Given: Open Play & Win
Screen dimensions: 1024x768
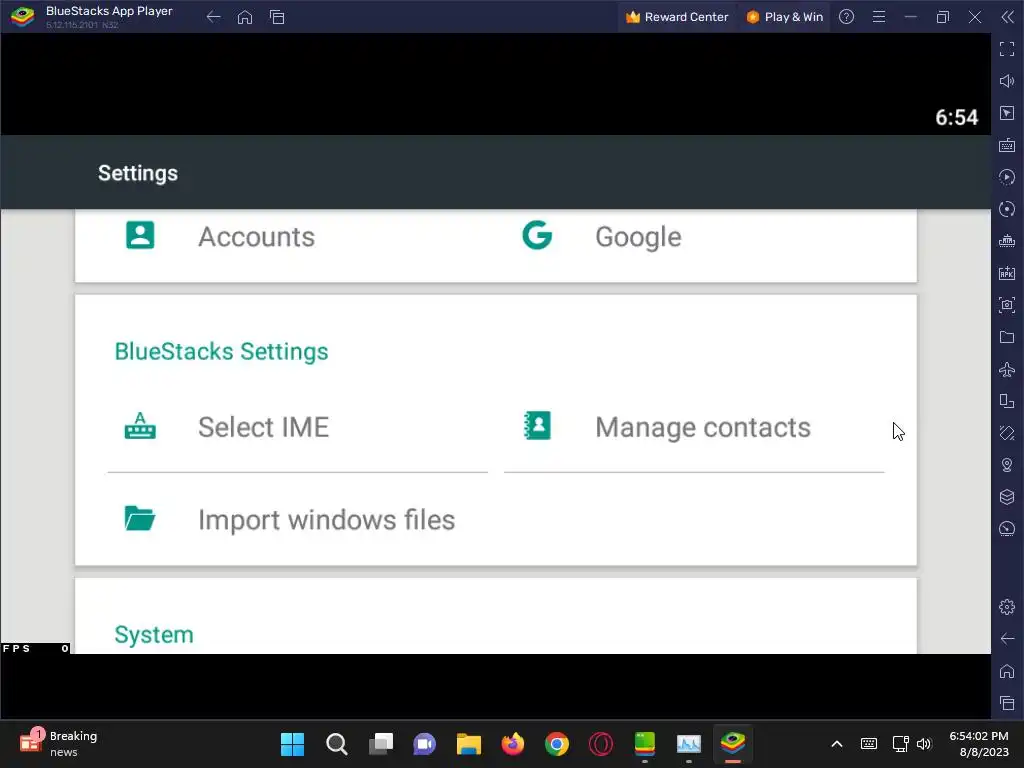Looking at the screenshot, I should pos(784,17).
